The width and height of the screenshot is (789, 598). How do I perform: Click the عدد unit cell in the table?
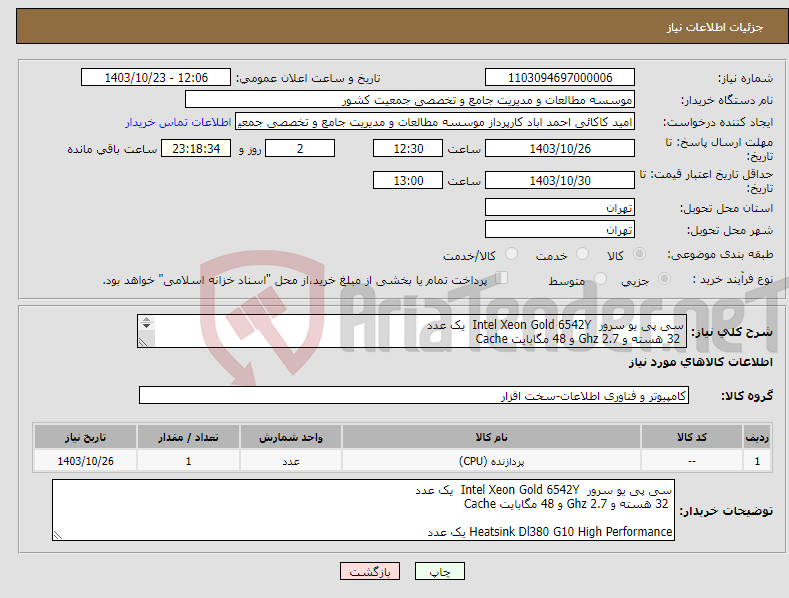tap(291, 461)
